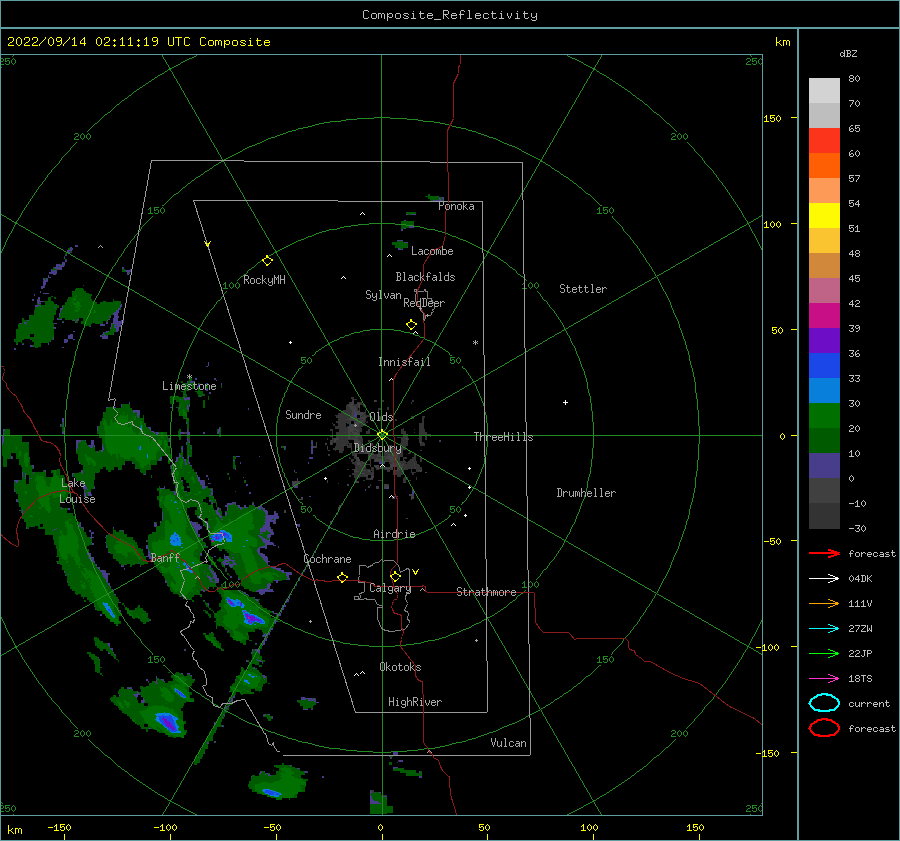Click the RockyMH label
Image resolution: width=900 pixels, height=841 pixels.
pos(264,280)
